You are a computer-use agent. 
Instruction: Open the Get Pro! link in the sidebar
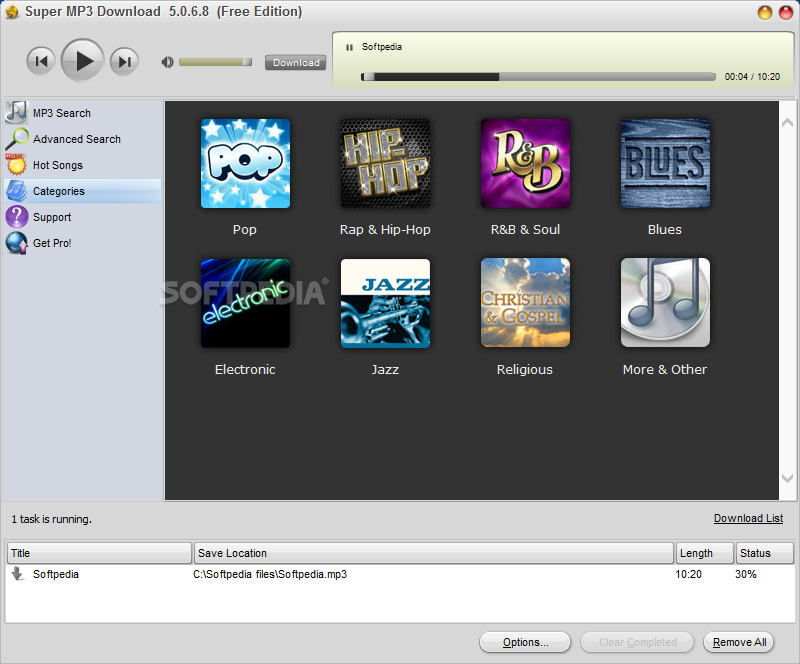click(x=52, y=243)
